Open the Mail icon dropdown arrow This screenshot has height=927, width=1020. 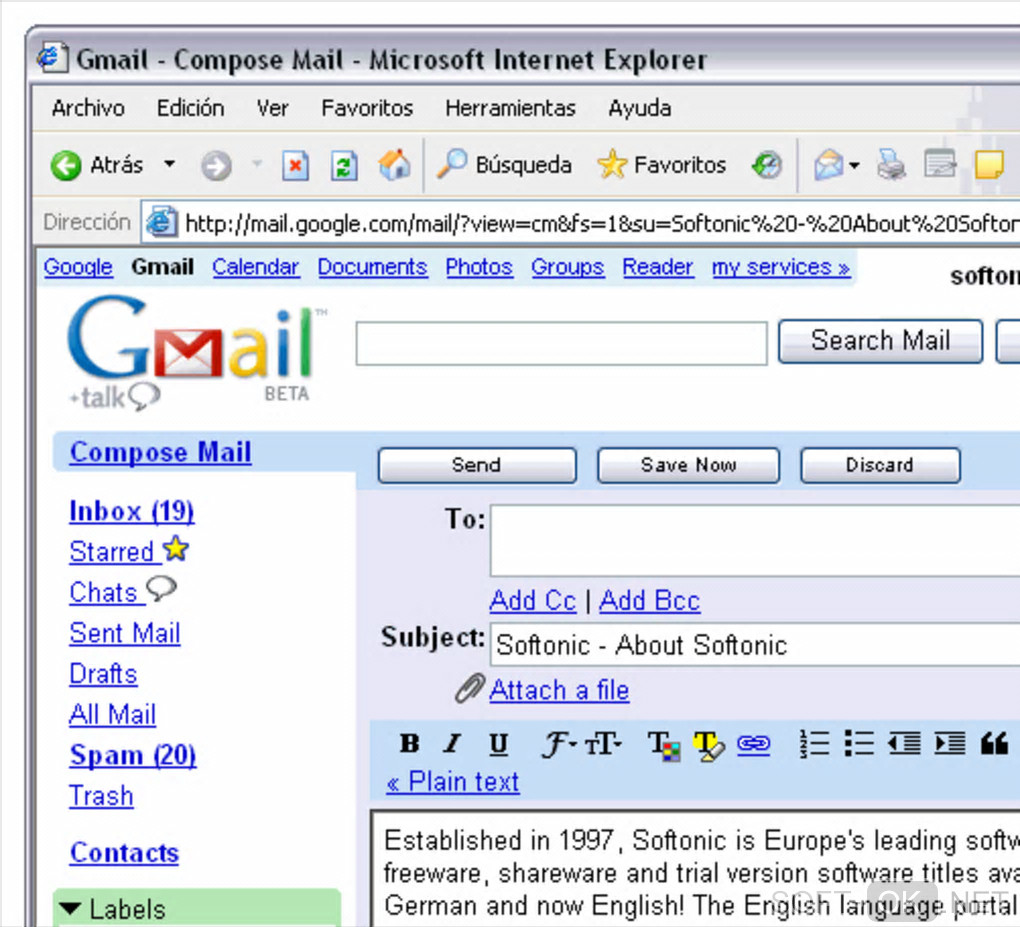[x=854, y=165]
